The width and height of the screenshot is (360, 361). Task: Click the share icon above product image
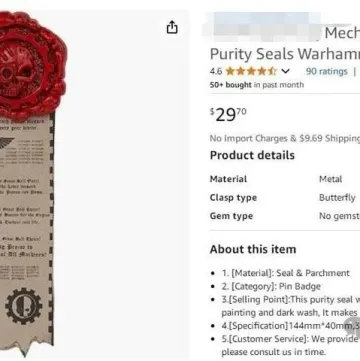pyautogui.click(x=172, y=27)
